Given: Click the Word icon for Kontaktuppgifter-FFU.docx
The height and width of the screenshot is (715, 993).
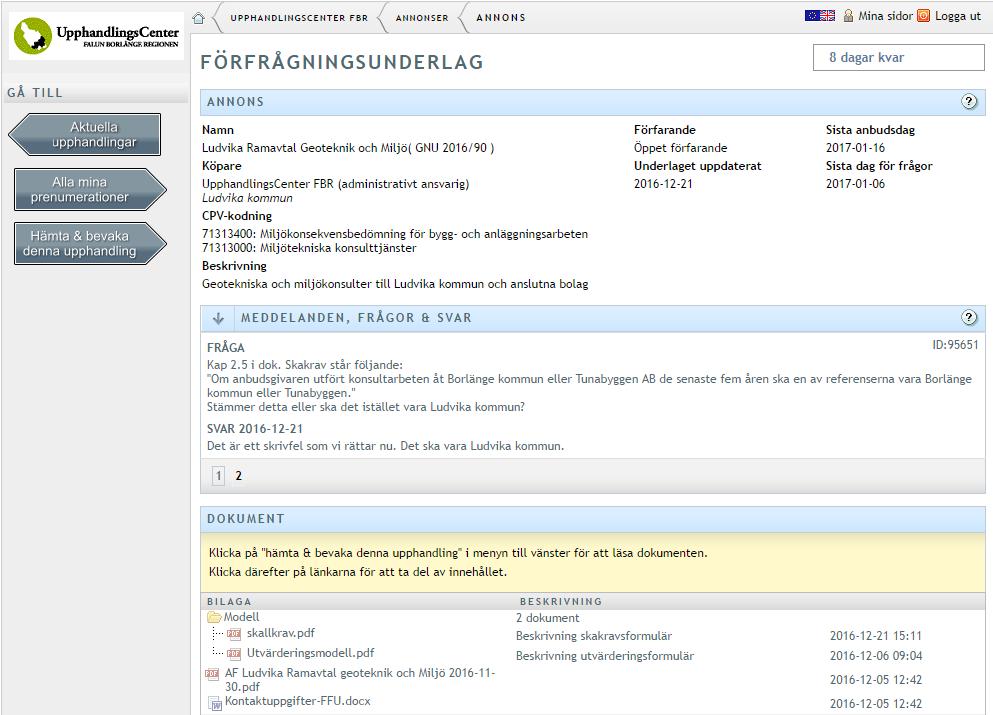Looking at the screenshot, I should (x=215, y=702).
